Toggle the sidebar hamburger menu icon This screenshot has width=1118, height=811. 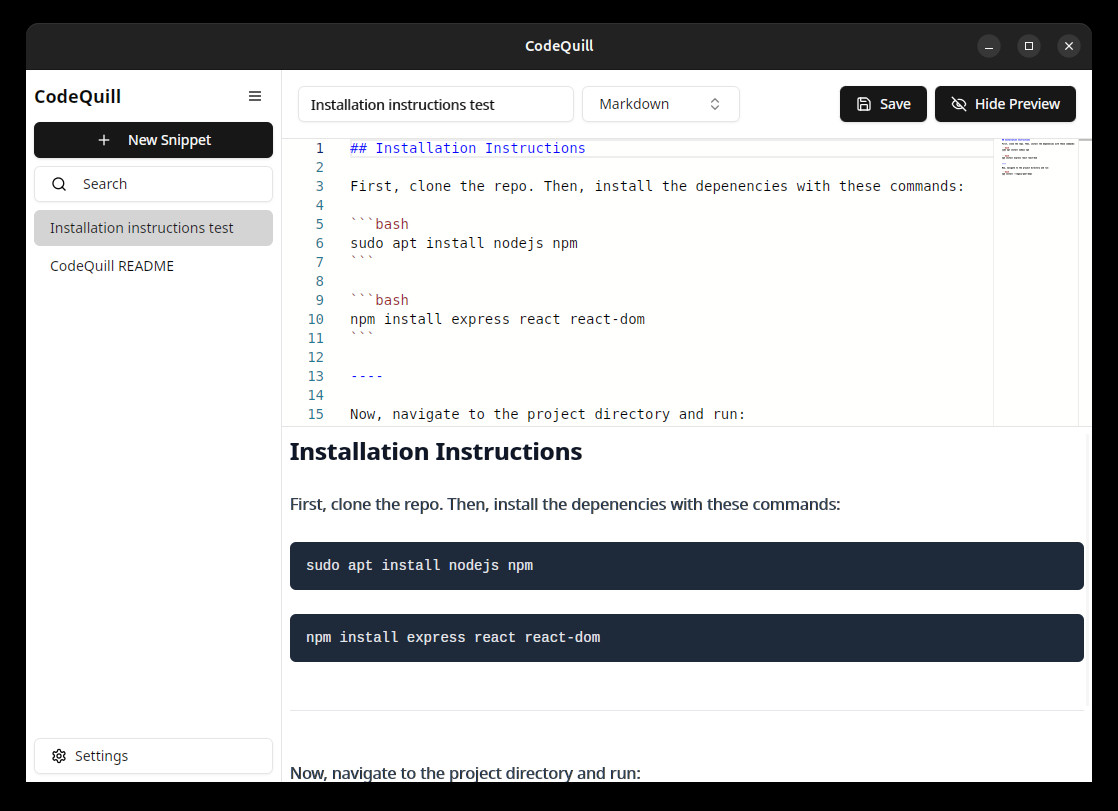[255, 96]
